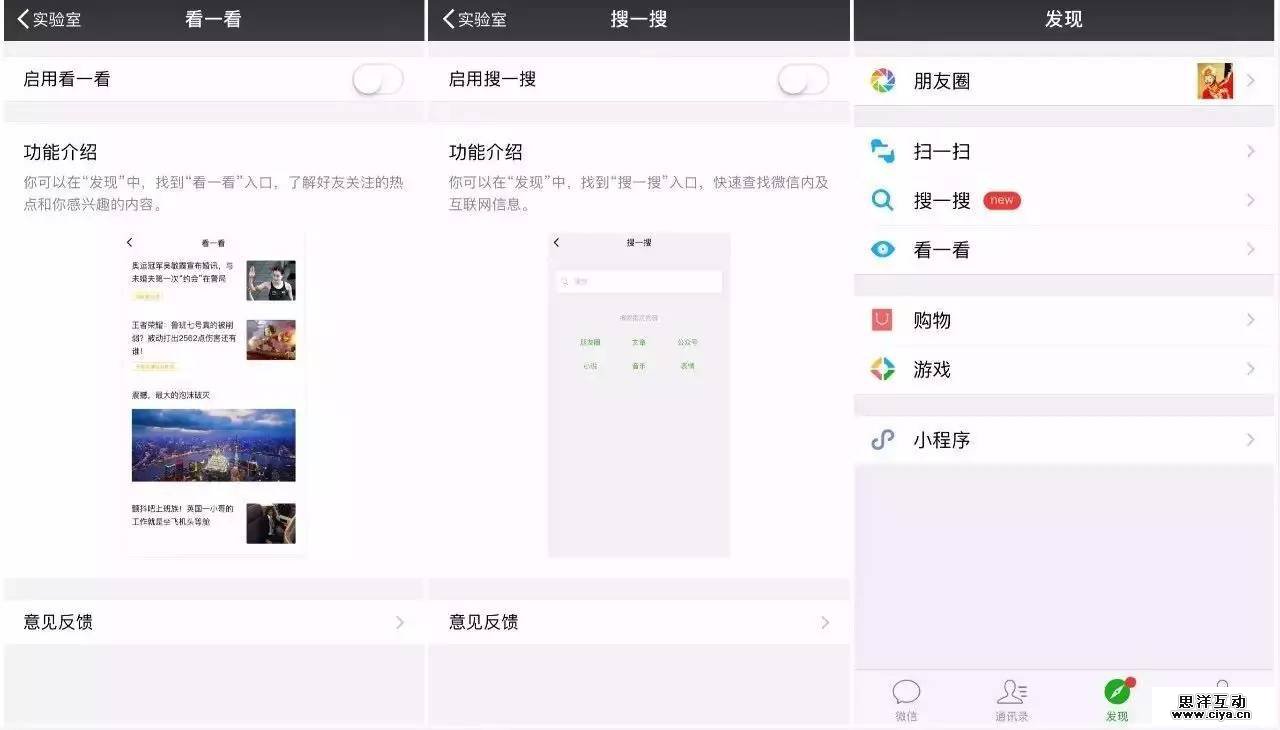Viewport: 1280px width, 730px height.
Task: Tap the 购物 shopping bag icon
Action: (x=882, y=320)
